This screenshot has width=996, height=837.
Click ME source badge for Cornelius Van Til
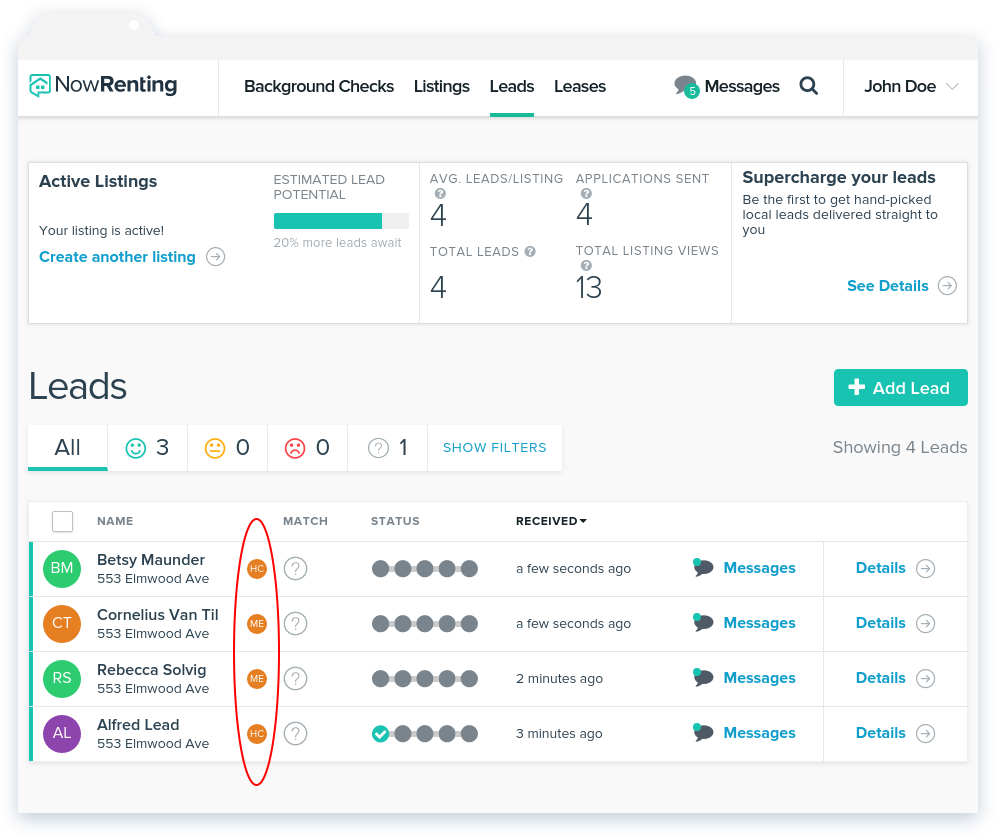coord(257,624)
